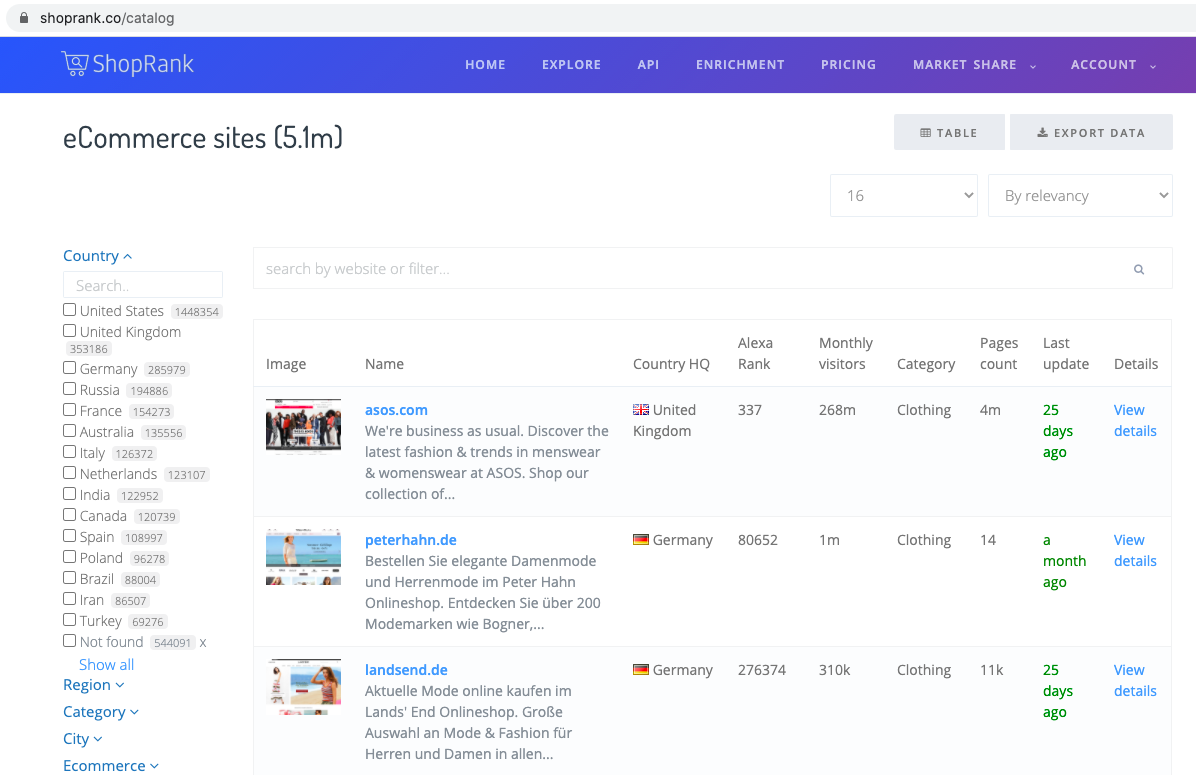Check the Italy country filter
1196x775 pixels.
69,452
